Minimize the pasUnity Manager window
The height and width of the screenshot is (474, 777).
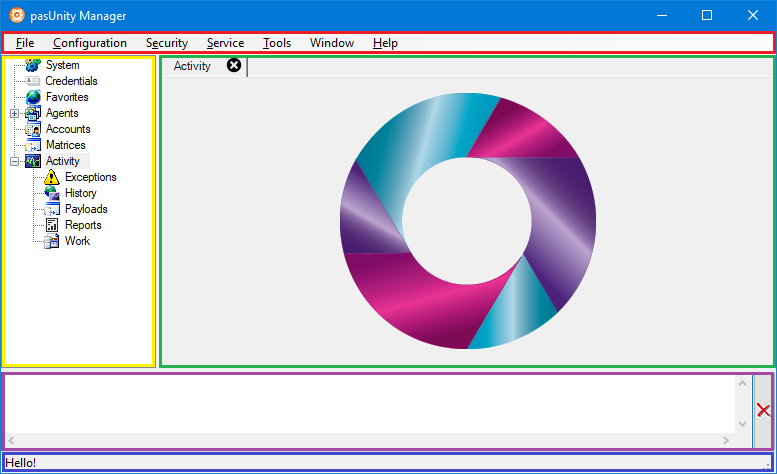coord(662,15)
